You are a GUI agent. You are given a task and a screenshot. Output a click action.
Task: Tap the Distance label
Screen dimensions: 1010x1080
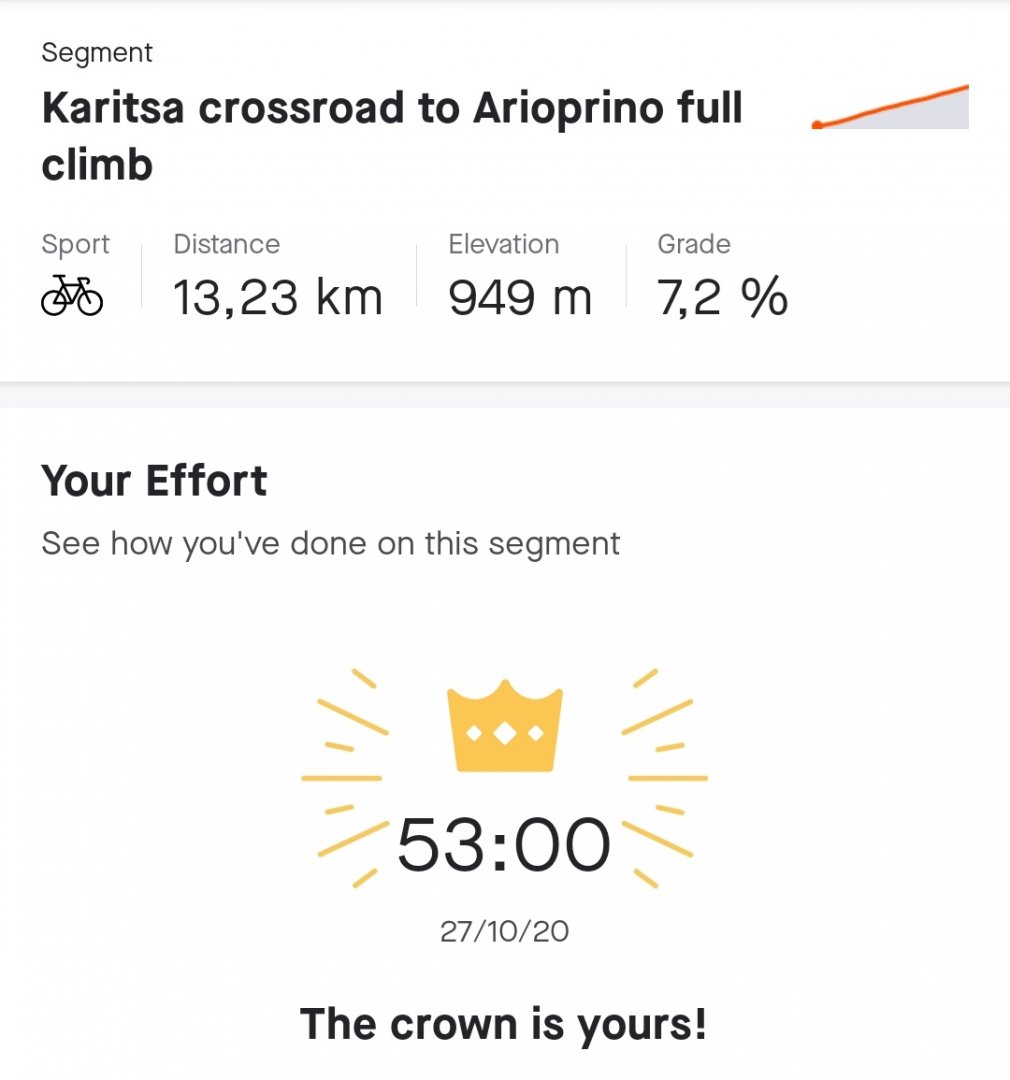click(x=227, y=244)
